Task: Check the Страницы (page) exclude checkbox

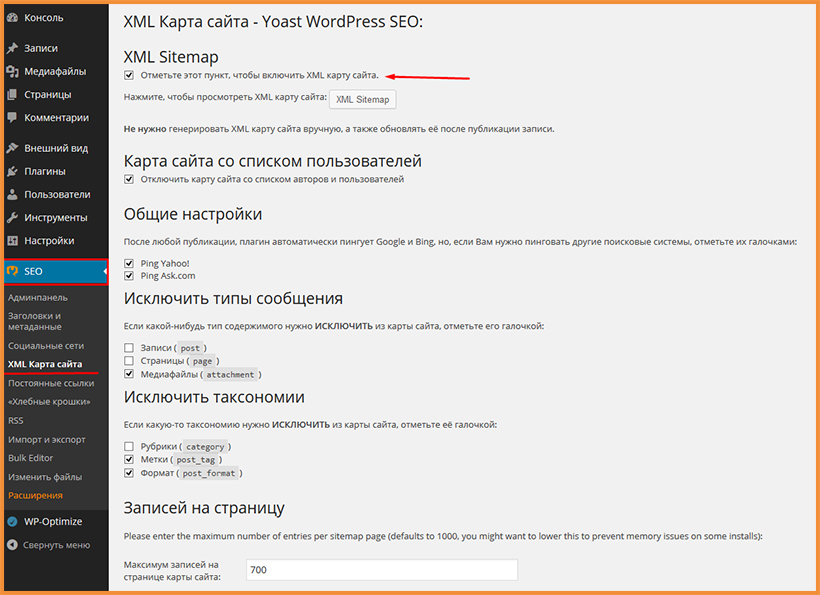Action: click(129, 361)
